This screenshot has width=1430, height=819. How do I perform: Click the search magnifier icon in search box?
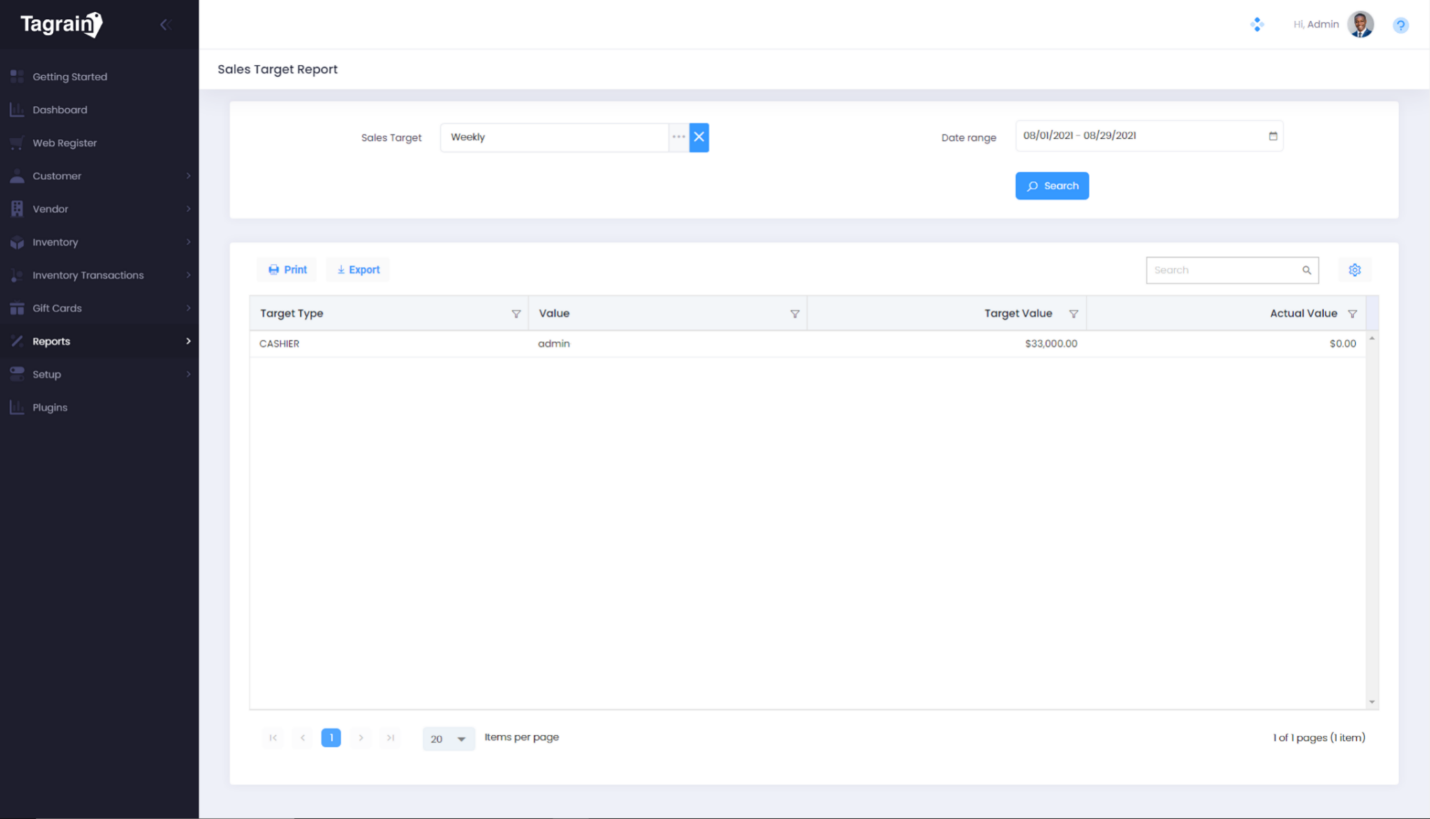coord(1306,269)
